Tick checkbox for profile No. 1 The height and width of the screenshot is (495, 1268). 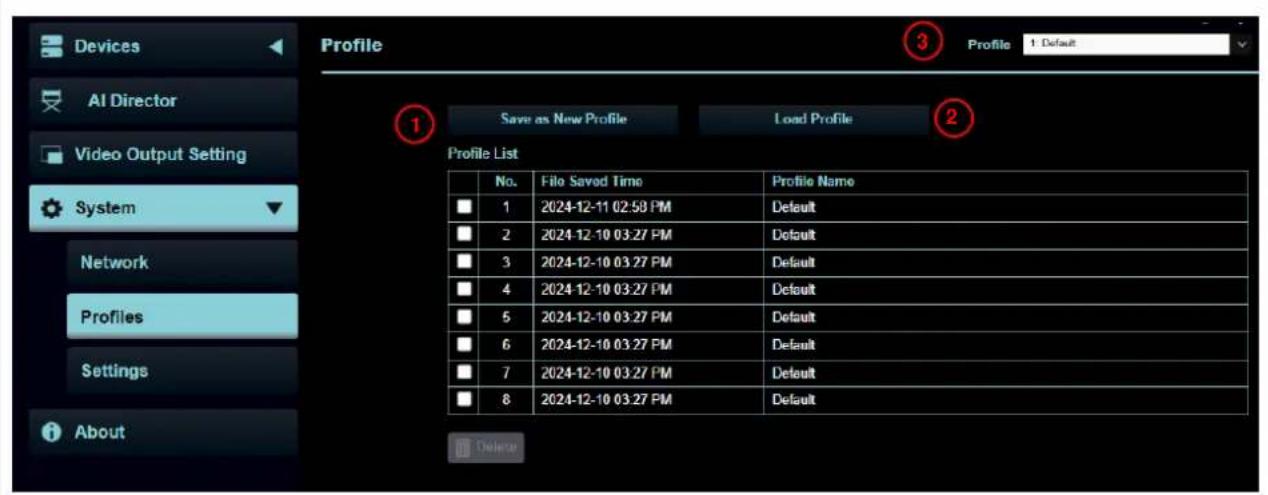click(x=464, y=208)
